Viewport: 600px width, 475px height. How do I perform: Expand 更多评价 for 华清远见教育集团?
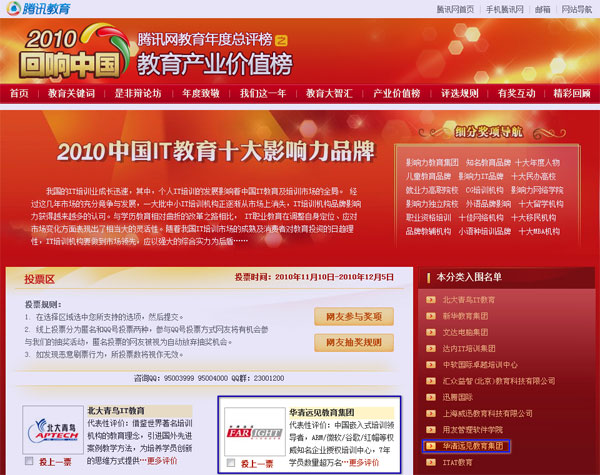point(364,464)
